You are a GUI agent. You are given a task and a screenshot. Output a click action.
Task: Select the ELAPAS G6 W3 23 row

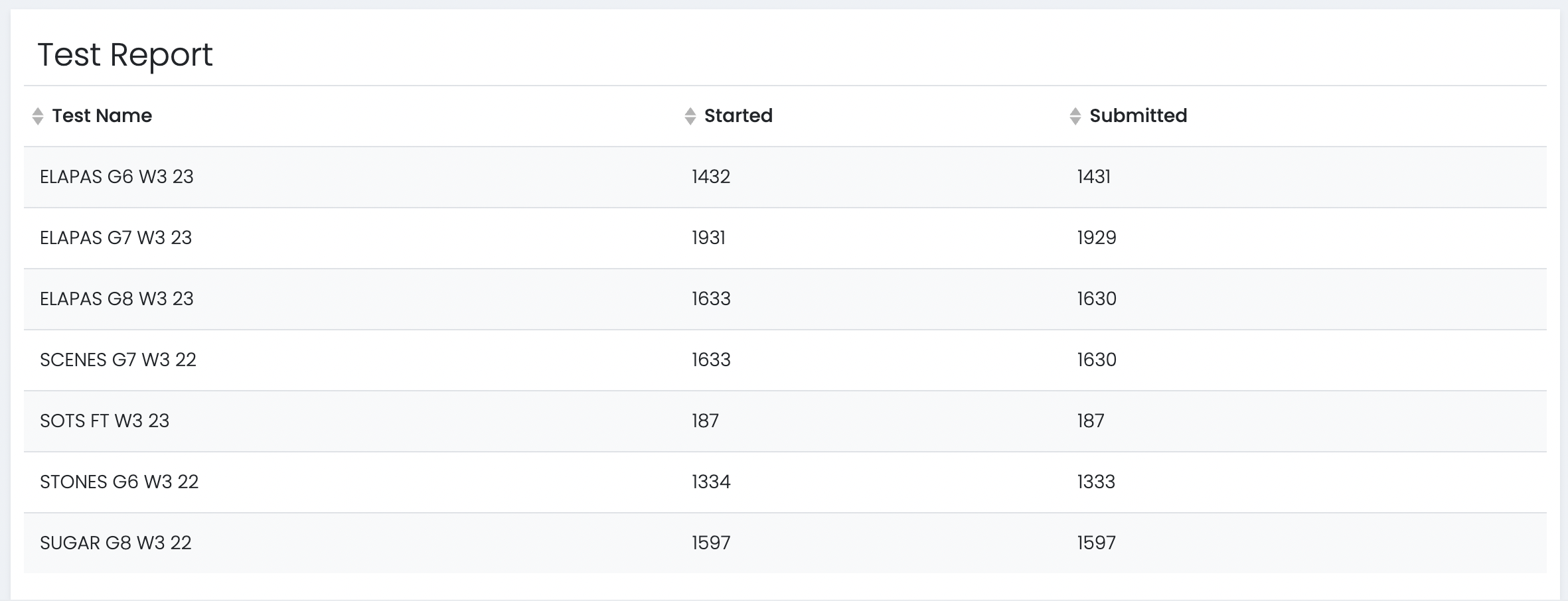coord(117,177)
